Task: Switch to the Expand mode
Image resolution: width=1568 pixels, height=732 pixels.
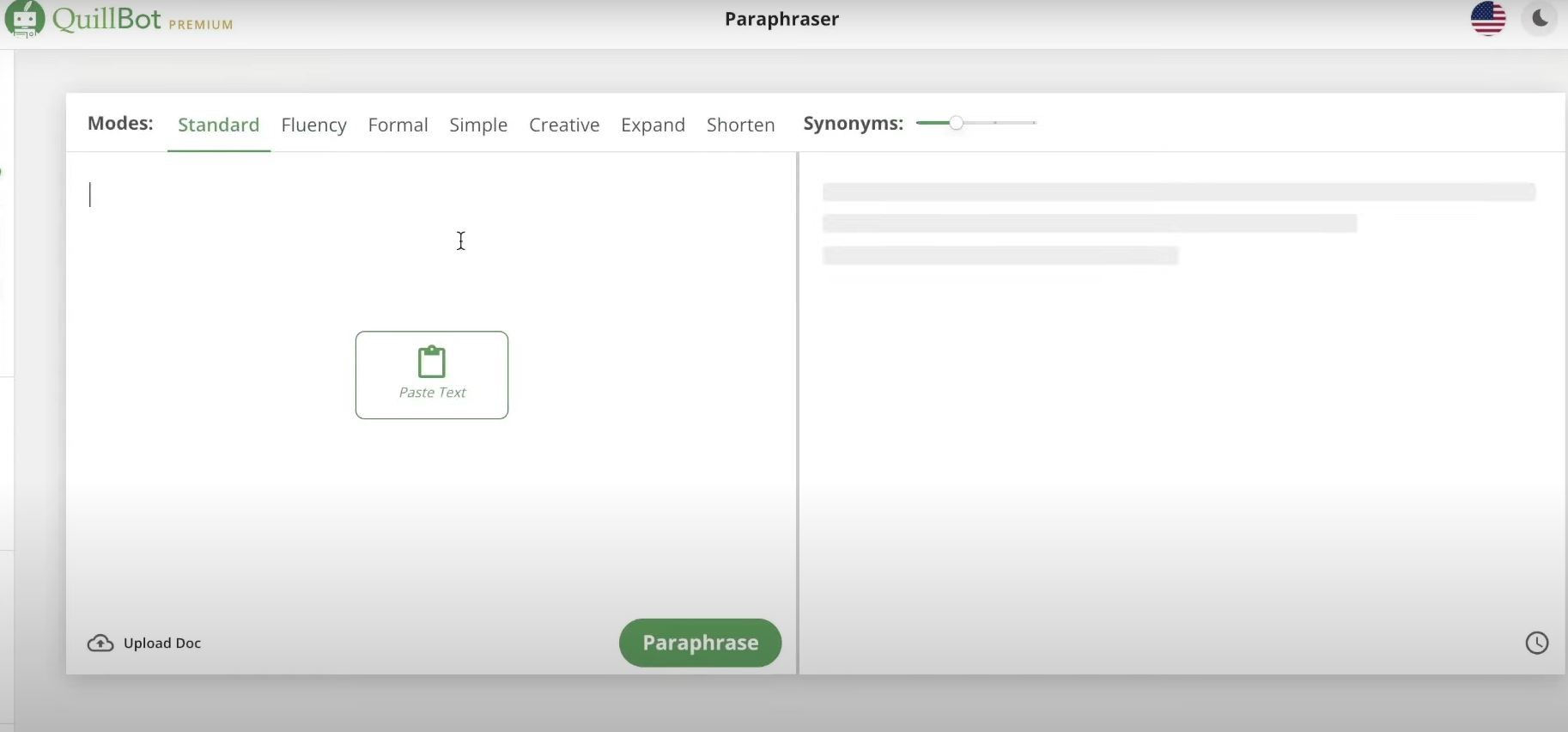Action: [653, 125]
